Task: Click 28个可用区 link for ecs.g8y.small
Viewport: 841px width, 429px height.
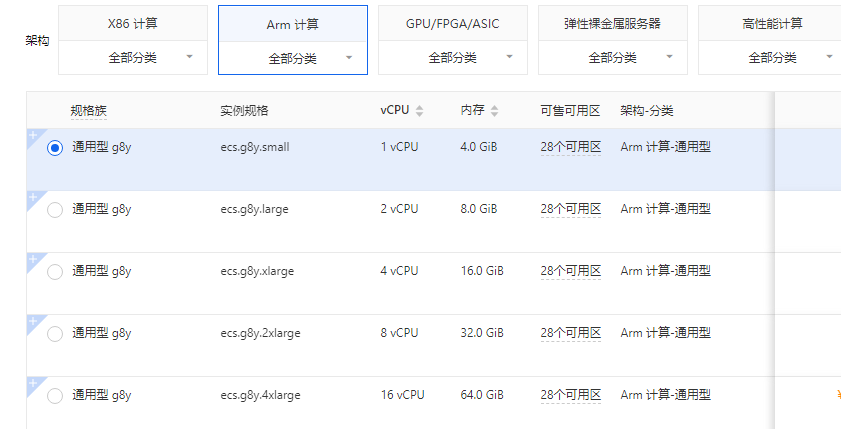Action: point(570,148)
